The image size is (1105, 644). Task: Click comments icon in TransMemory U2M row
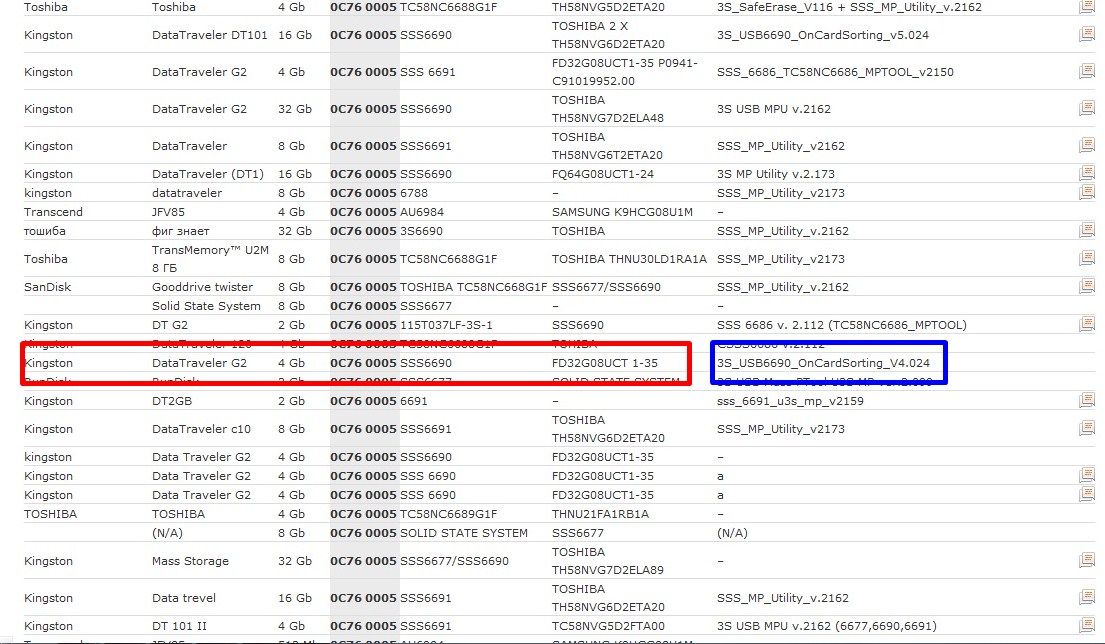1087,258
